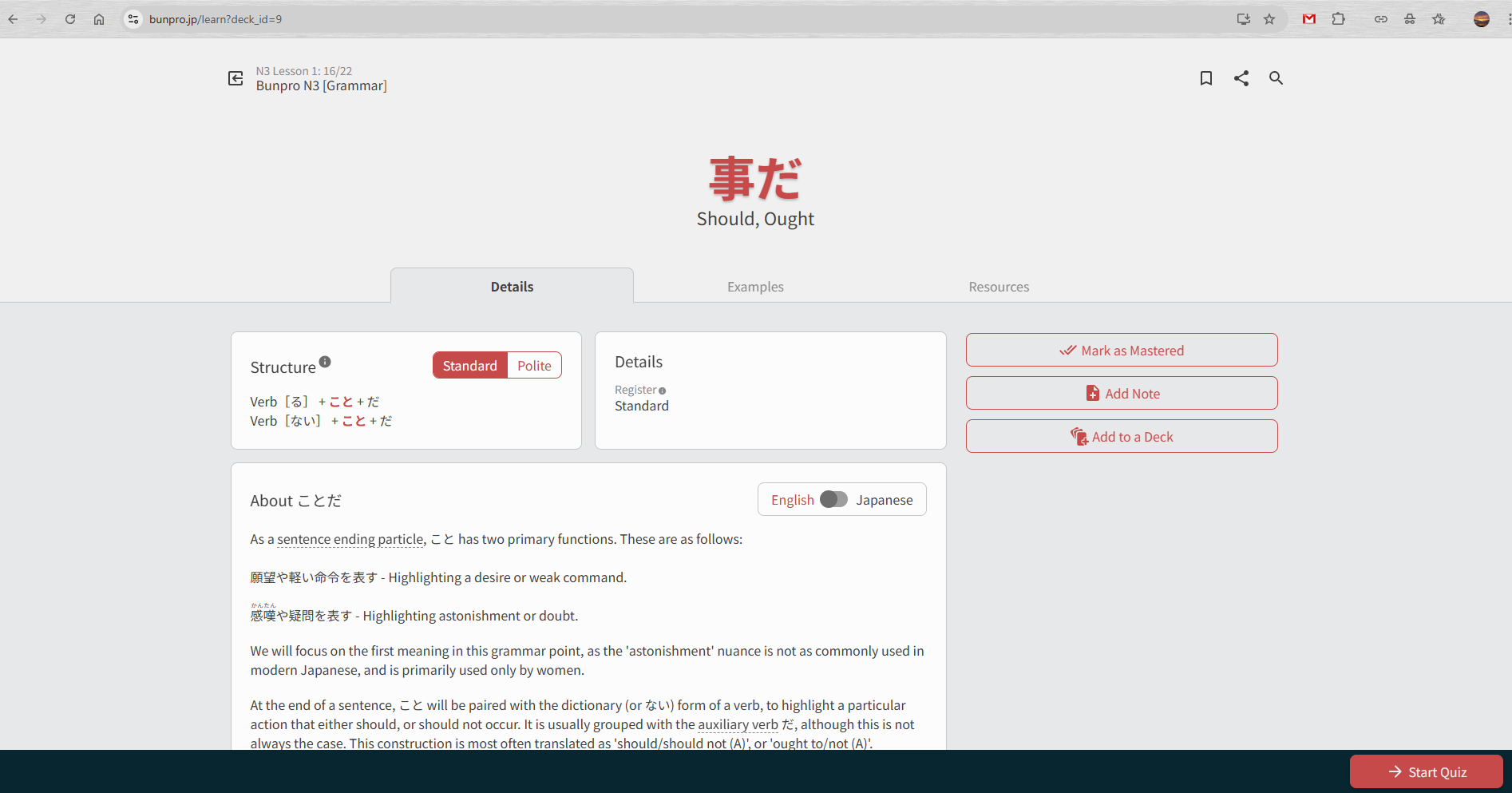The height and width of the screenshot is (793, 1512).
Task: Click the Register info icon
Action: point(662,391)
